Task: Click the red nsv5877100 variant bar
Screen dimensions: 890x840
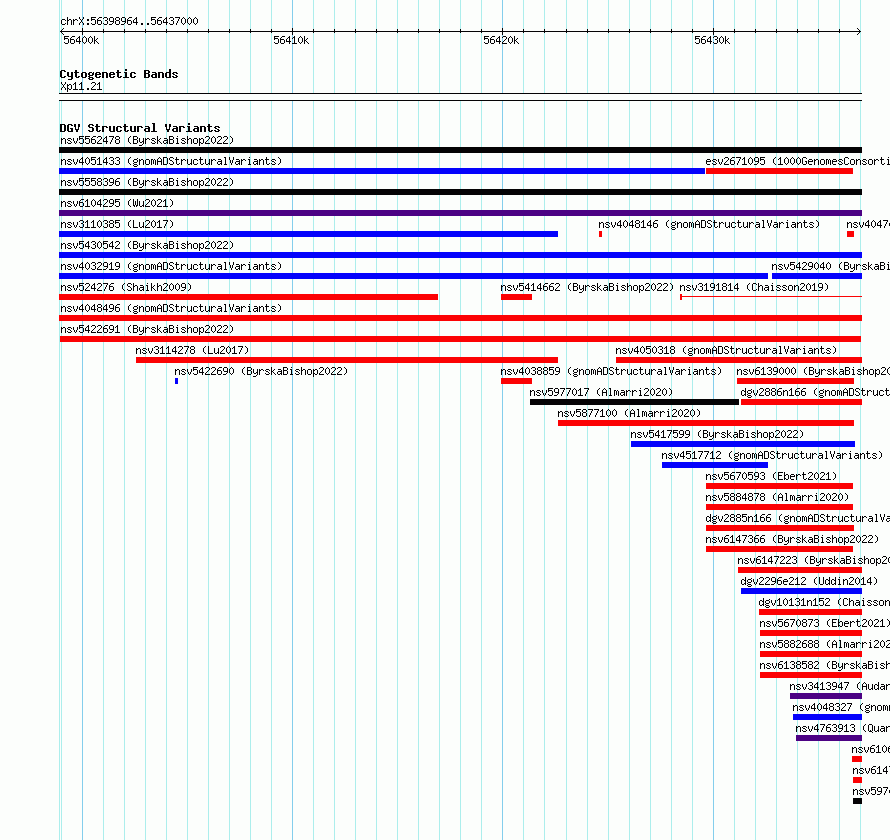Action: click(x=706, y=423)
